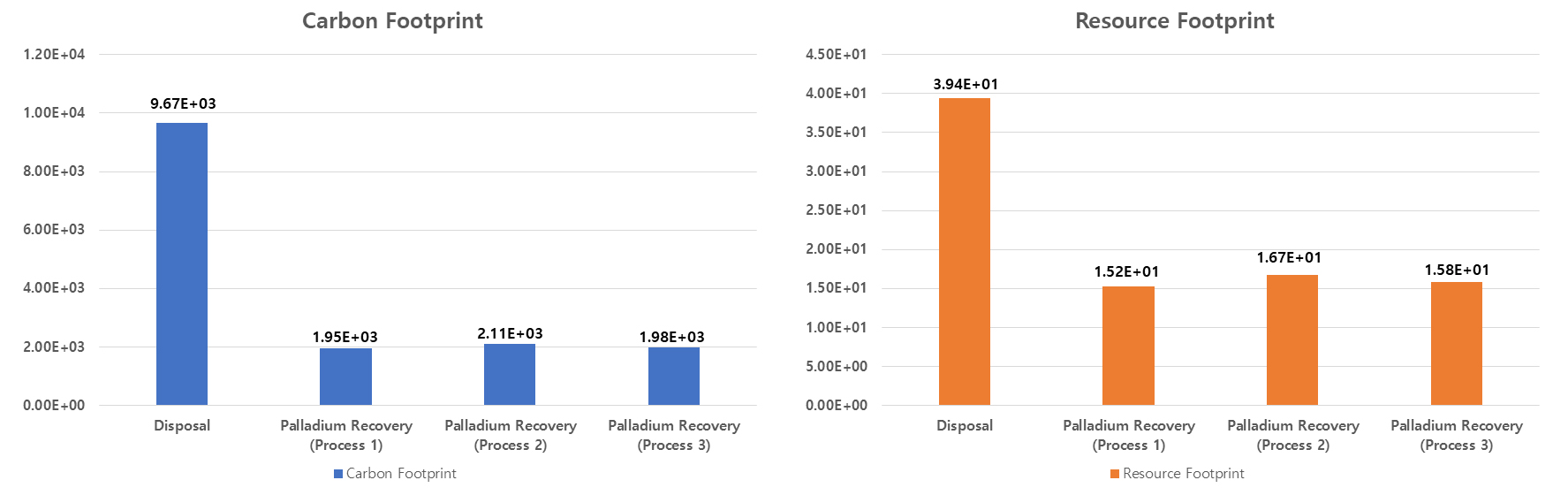Select the orange Palladium Recovery Process 1 bar

click(x=1128, y=346)
